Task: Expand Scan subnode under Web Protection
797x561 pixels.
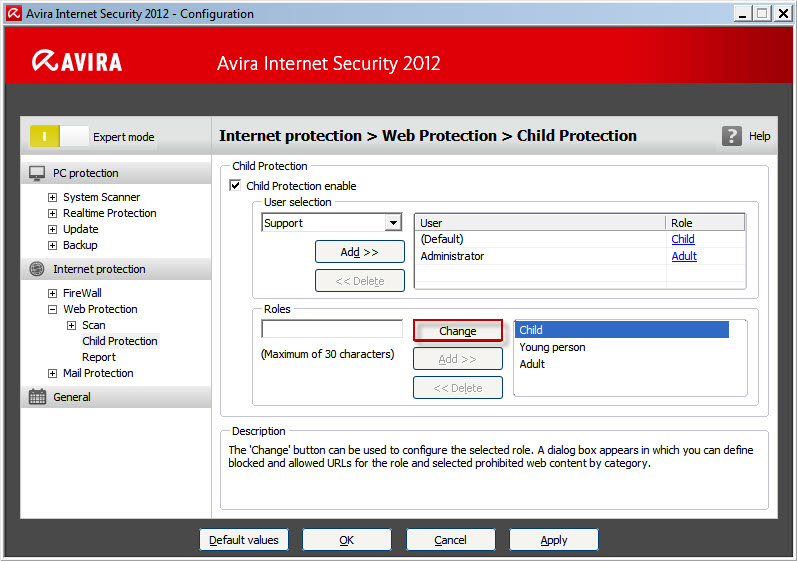Action: (72, 325)
